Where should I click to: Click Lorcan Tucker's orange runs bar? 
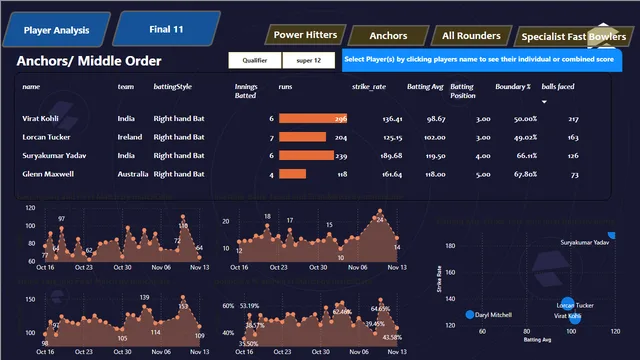click(302, 137)
